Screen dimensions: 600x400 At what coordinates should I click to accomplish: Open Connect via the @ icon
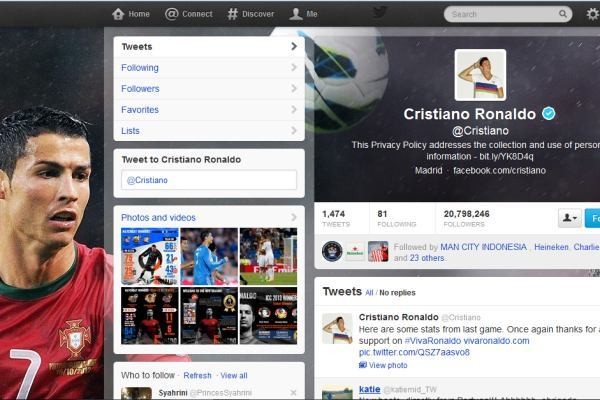(x=171, y=14)
